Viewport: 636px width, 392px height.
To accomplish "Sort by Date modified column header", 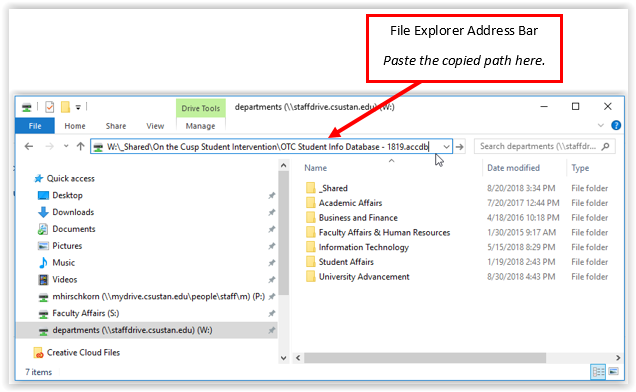I will (x=514, y=168).
